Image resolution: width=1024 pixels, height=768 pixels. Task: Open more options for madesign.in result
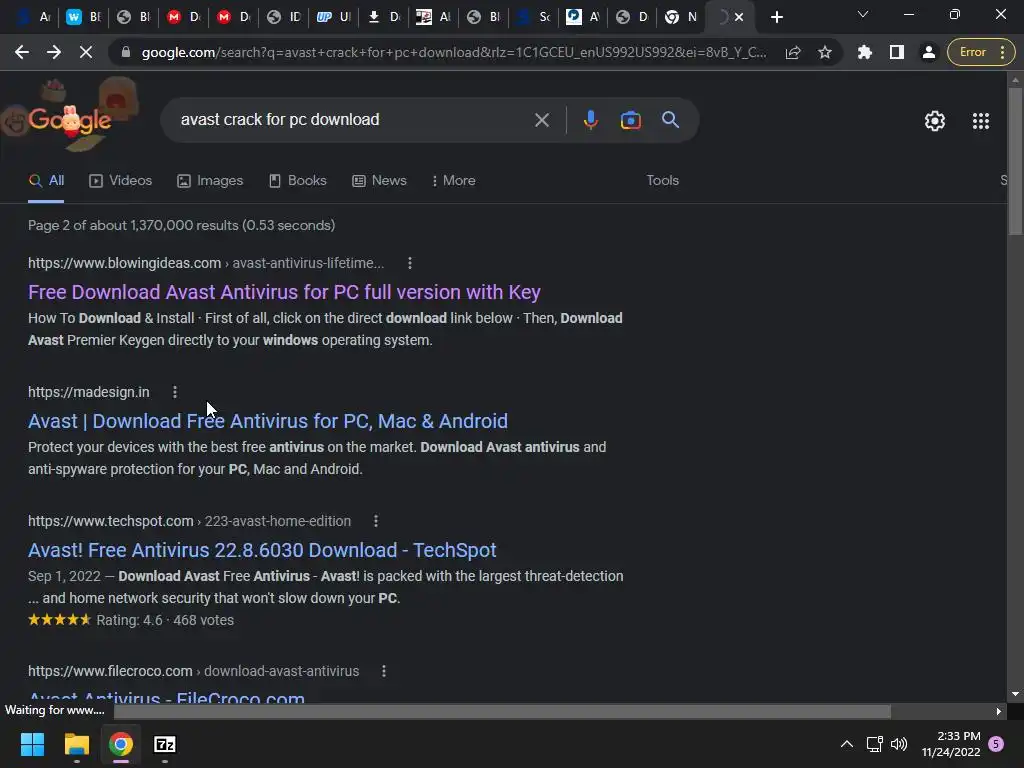coord(174,392)
